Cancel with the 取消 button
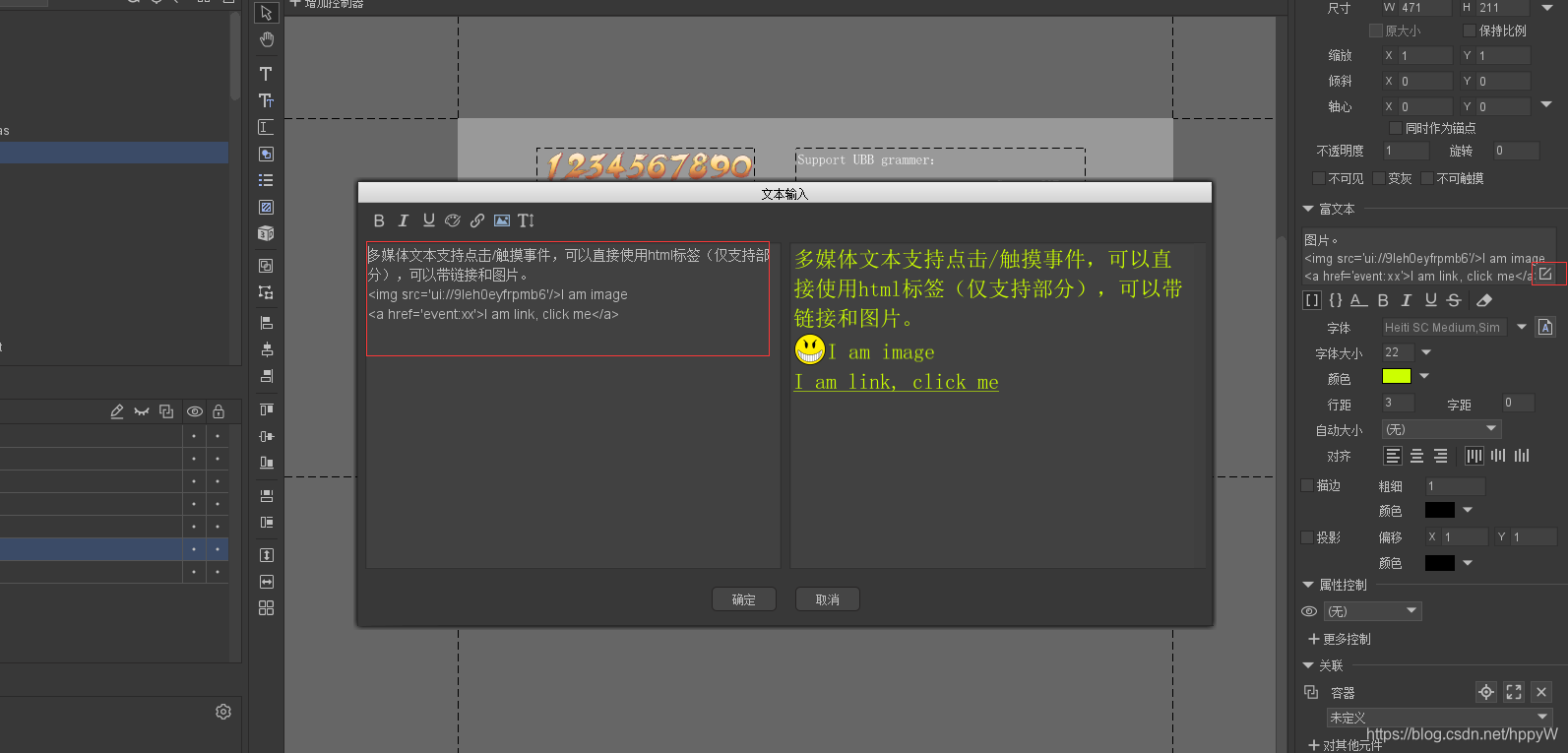 coord(828,599)
